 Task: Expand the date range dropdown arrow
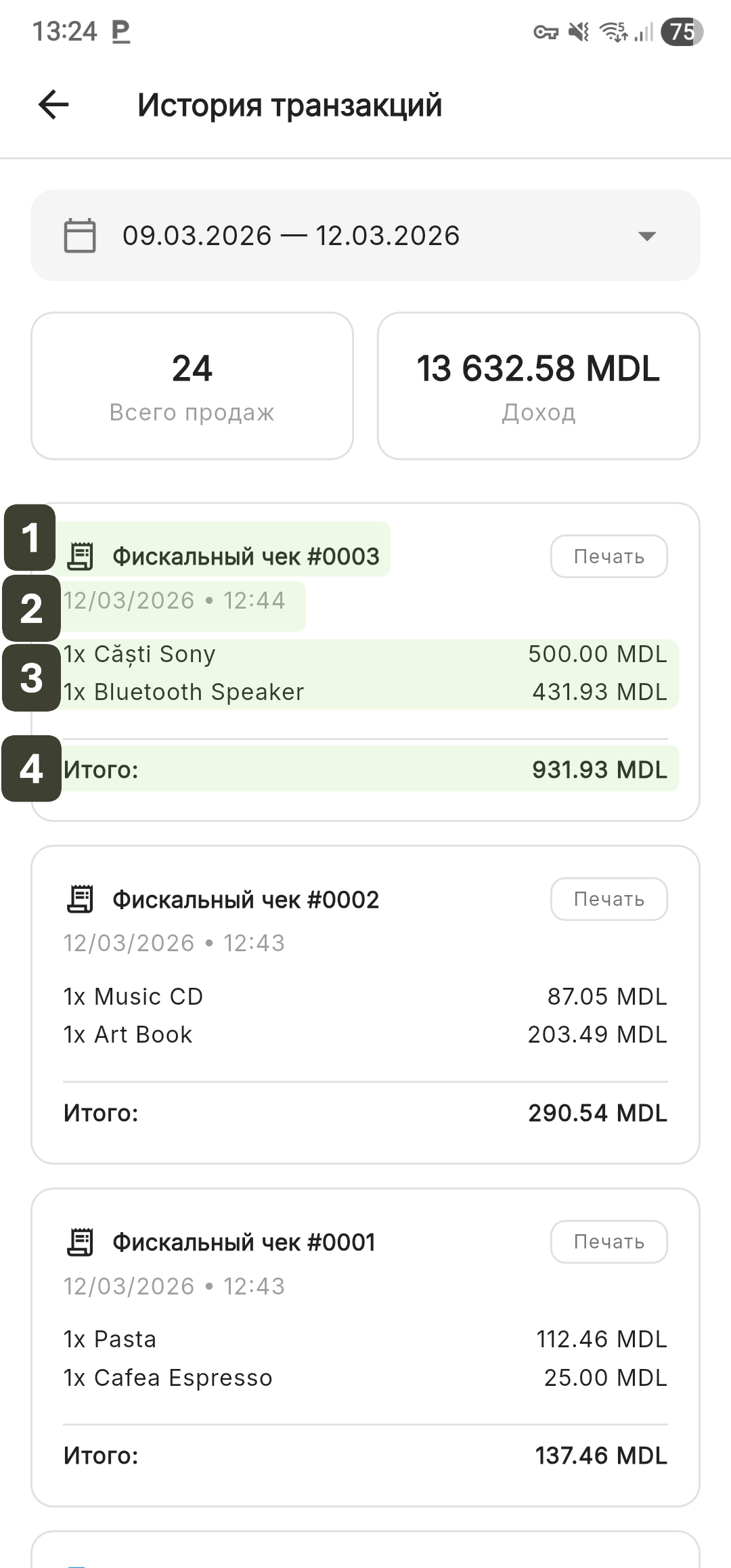pos(647,236)
